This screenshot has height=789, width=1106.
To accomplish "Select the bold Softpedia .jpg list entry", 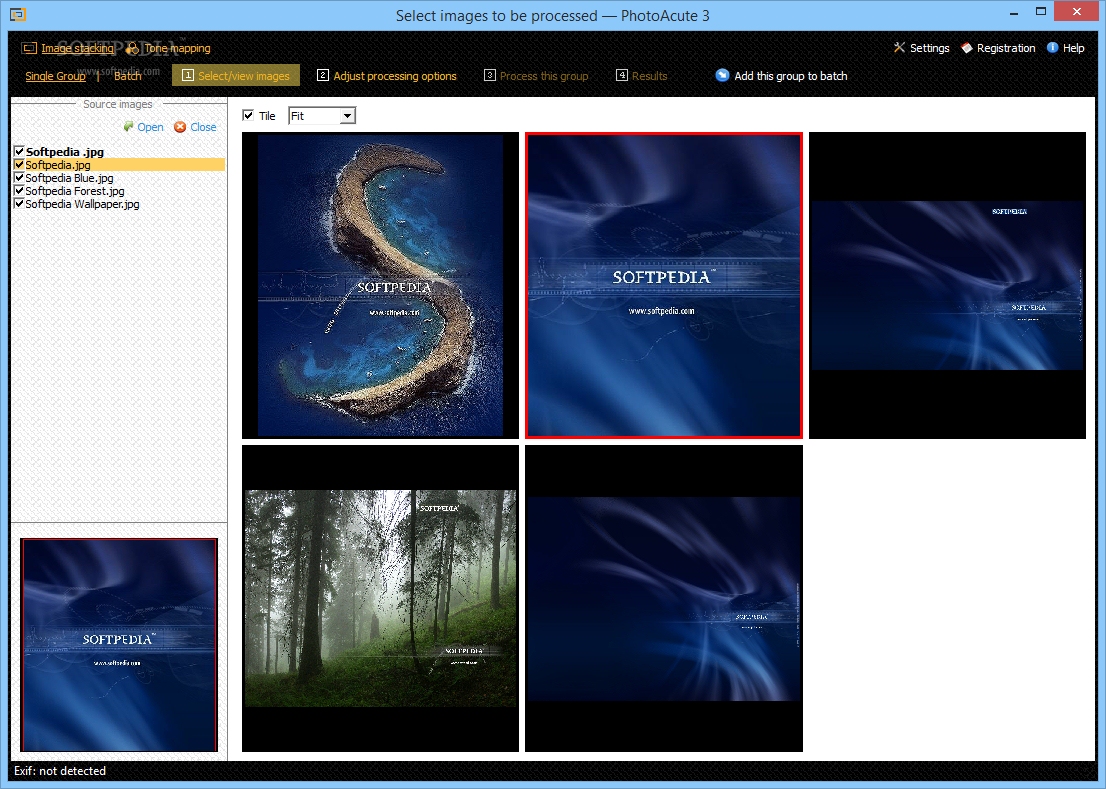I will point(65,152).
